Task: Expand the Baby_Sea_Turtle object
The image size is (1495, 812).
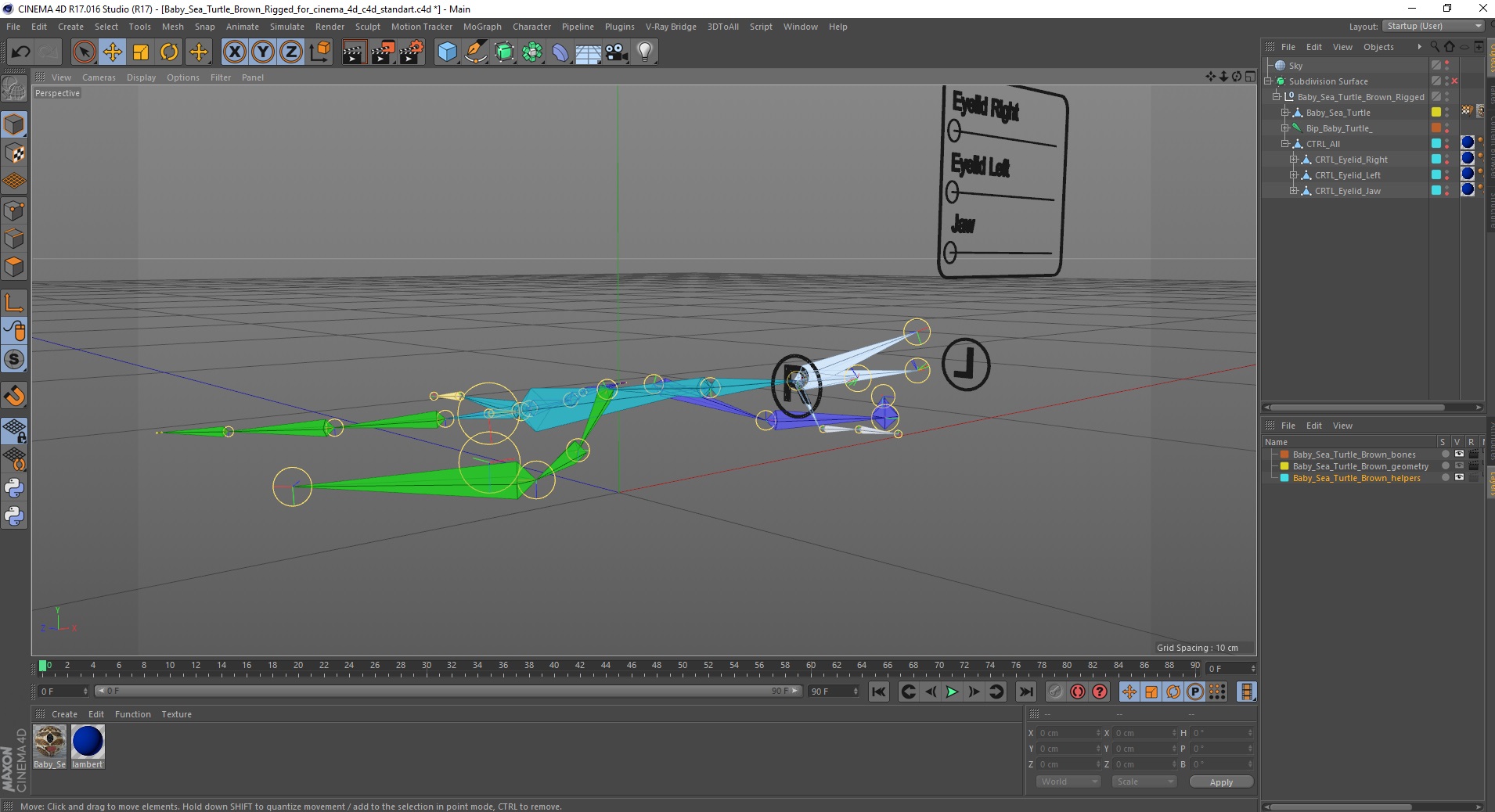Action: click(x=1285, y=113)
